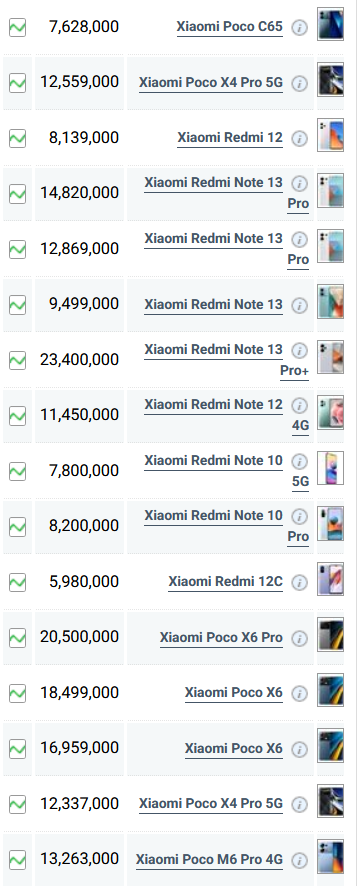
Task: Open price chart icon for Poco X6 Pro
Action: point(18,637)
